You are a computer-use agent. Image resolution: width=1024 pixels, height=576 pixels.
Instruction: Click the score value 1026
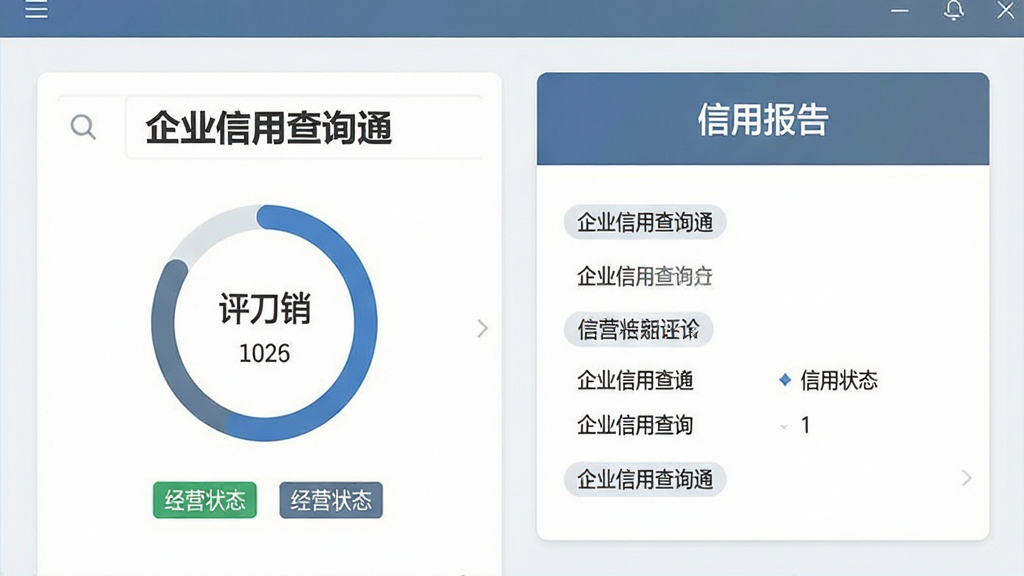click(x=264, y=353)
